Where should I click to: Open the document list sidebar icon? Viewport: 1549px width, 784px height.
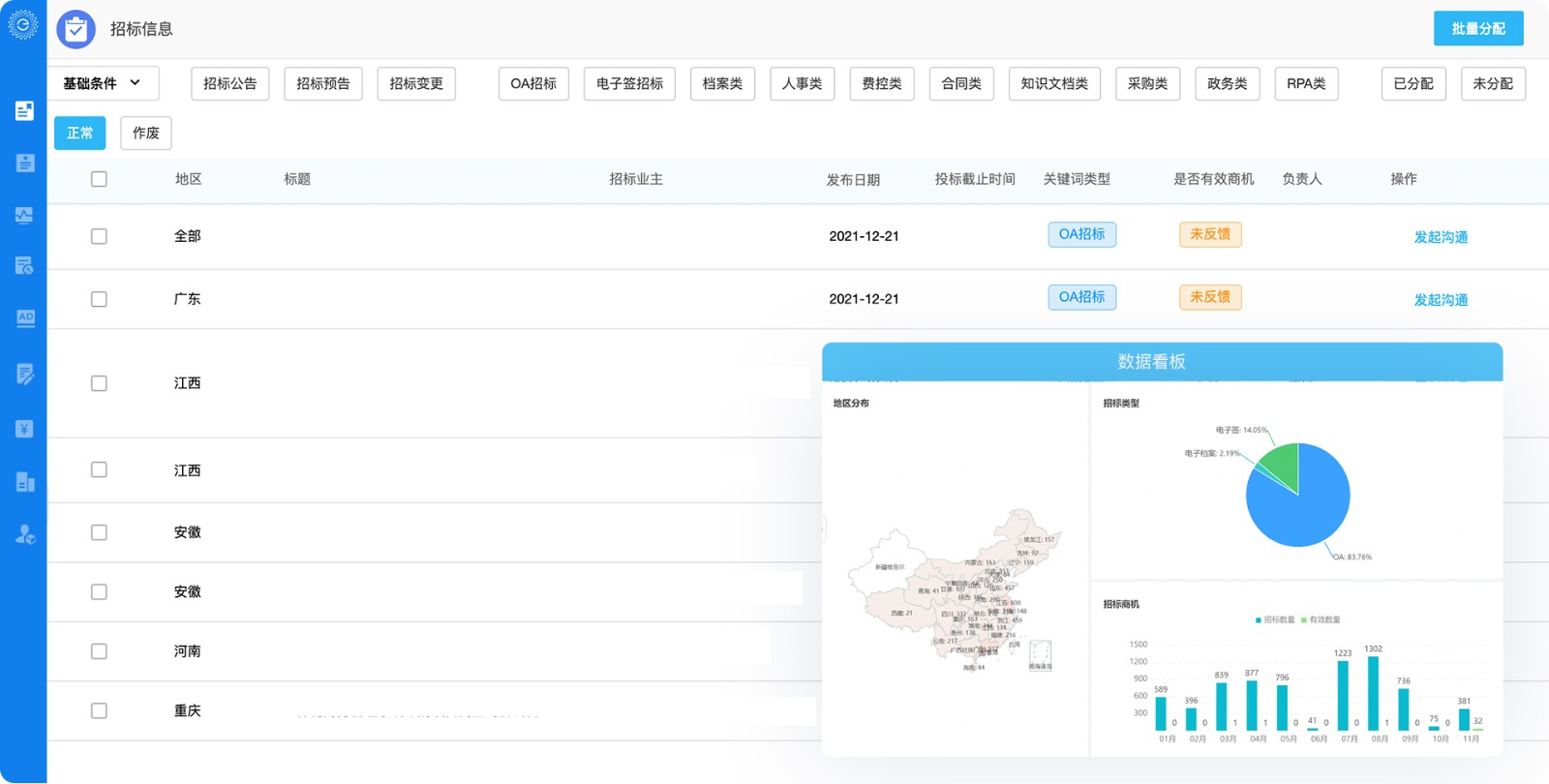(x=24, y=163)
